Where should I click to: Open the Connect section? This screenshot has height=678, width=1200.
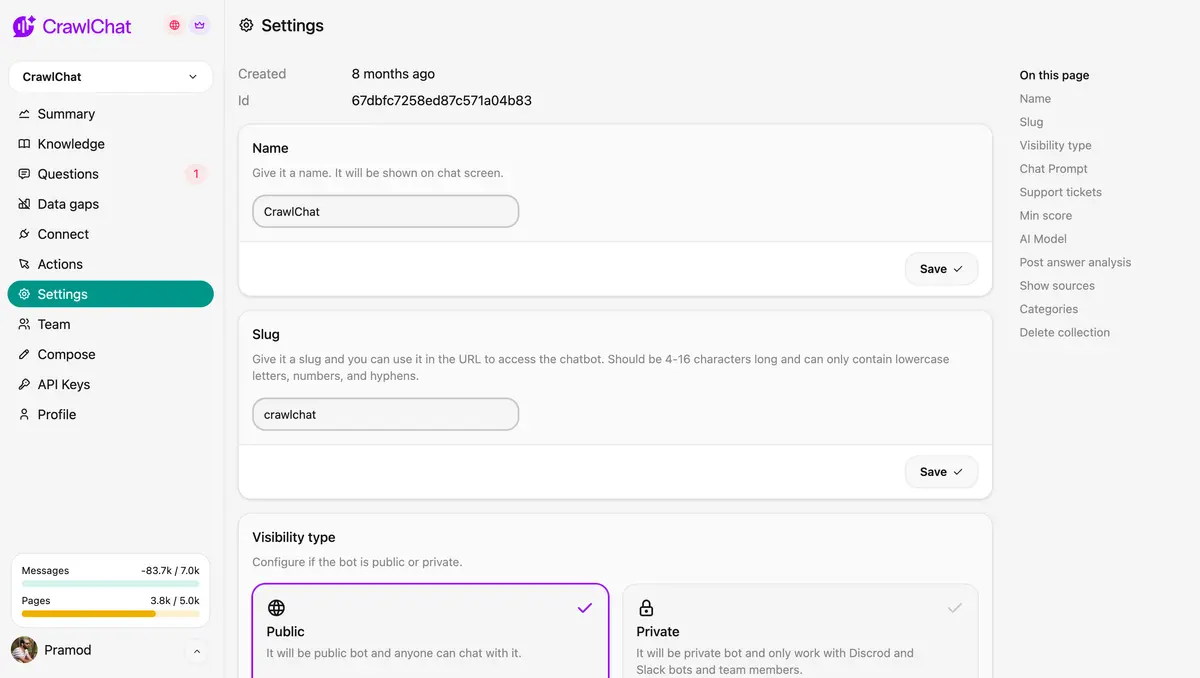pos(63,233)
